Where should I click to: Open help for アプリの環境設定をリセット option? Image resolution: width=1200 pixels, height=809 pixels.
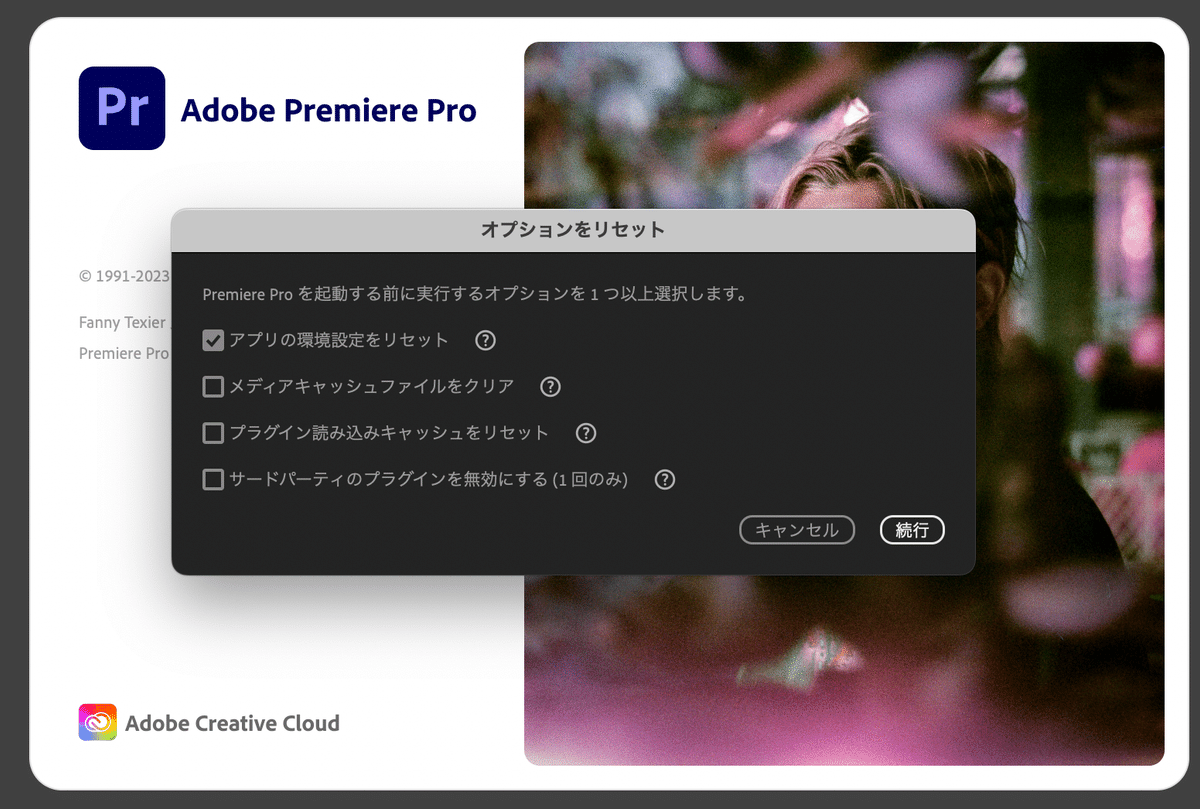[485, 340]
